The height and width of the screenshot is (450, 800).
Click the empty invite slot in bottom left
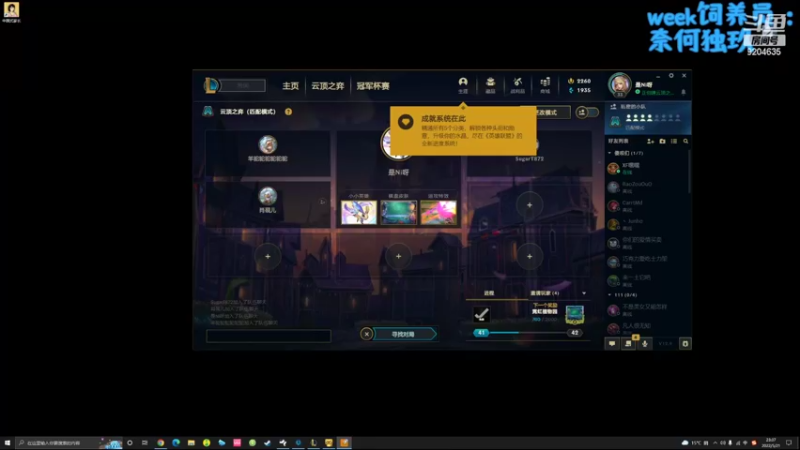(267, 257)
